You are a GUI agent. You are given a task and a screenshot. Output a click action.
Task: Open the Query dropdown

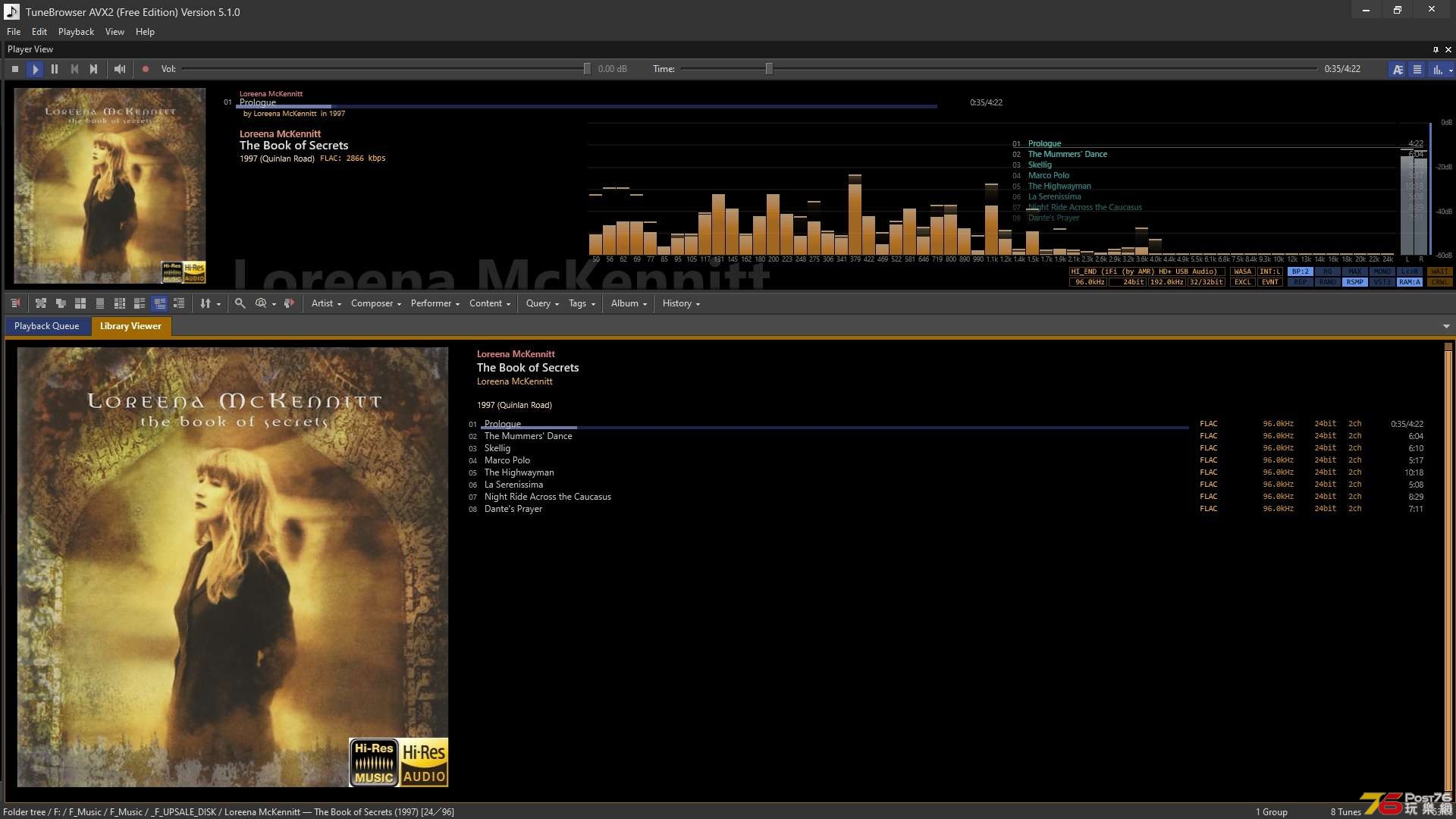(542, 303)
